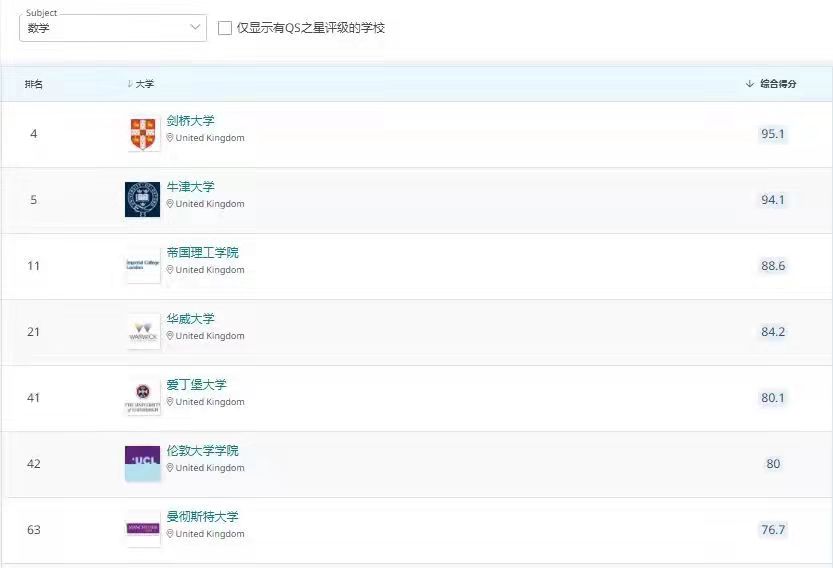Click the Manchester university logo
833x568 pixels.
tap(143, 529)
